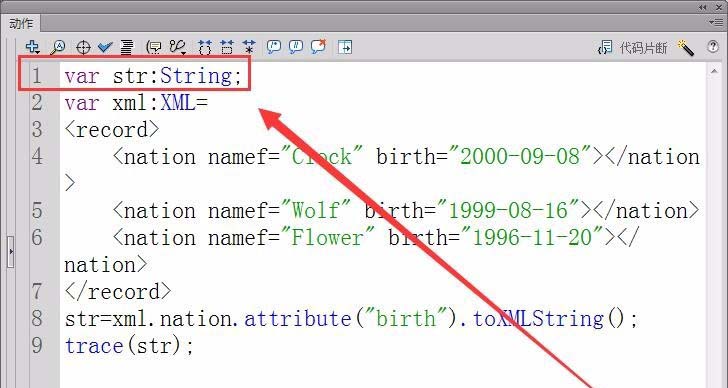728x388 pixels.
Task: Collapse selection icon in toolbar
Action: (x=227, y=47)
